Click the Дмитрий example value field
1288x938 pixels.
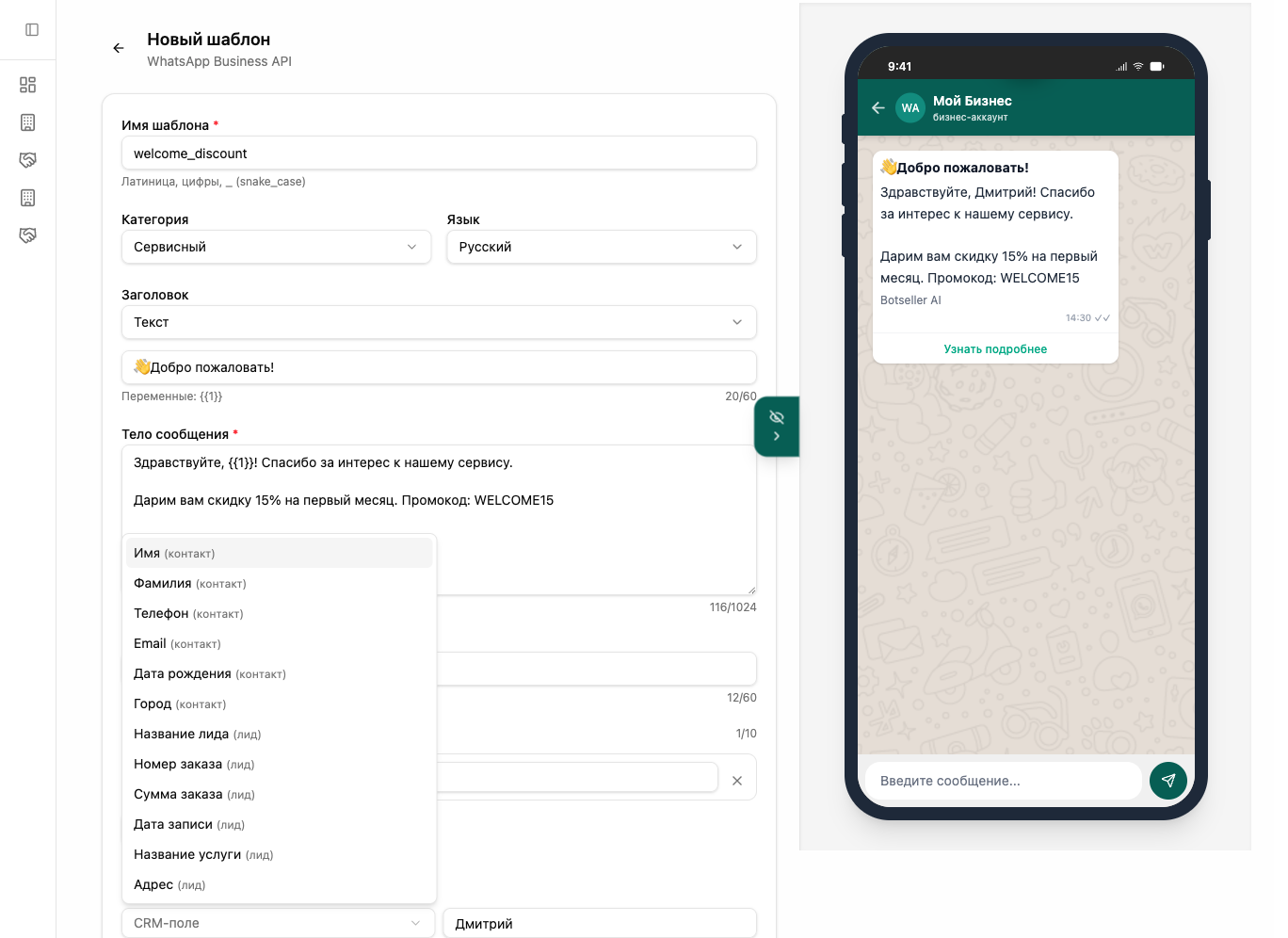click(x=599, y=923)
